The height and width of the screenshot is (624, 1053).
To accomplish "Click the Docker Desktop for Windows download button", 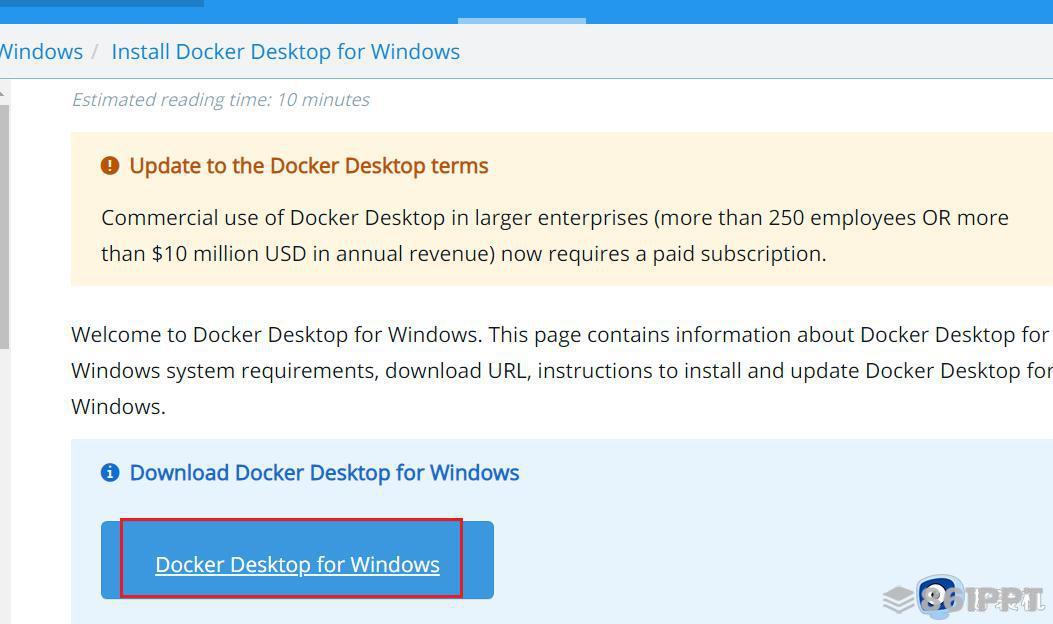I will pyautogui.click(x=297, y=560).
